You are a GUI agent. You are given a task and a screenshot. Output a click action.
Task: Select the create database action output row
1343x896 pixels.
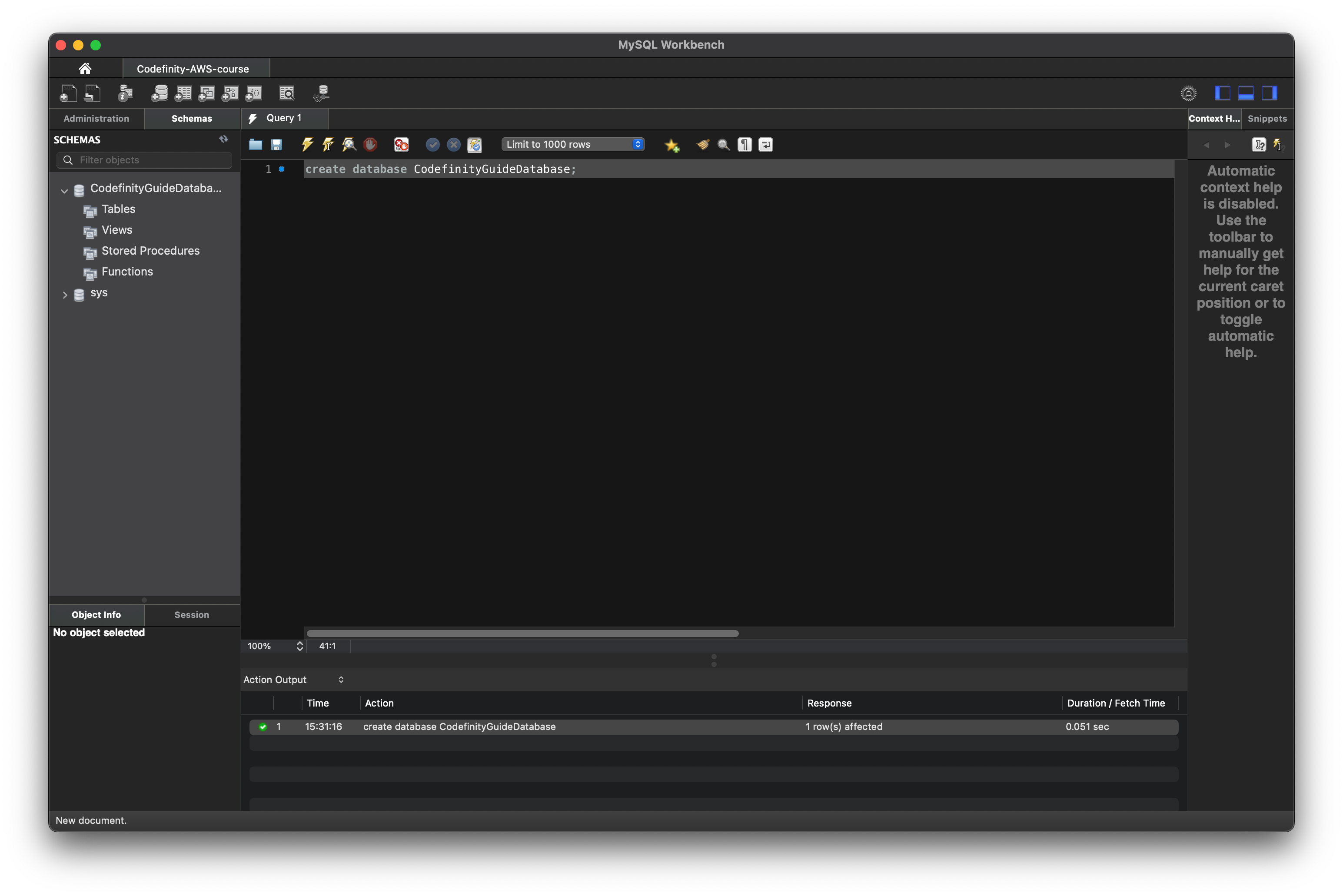713,727
